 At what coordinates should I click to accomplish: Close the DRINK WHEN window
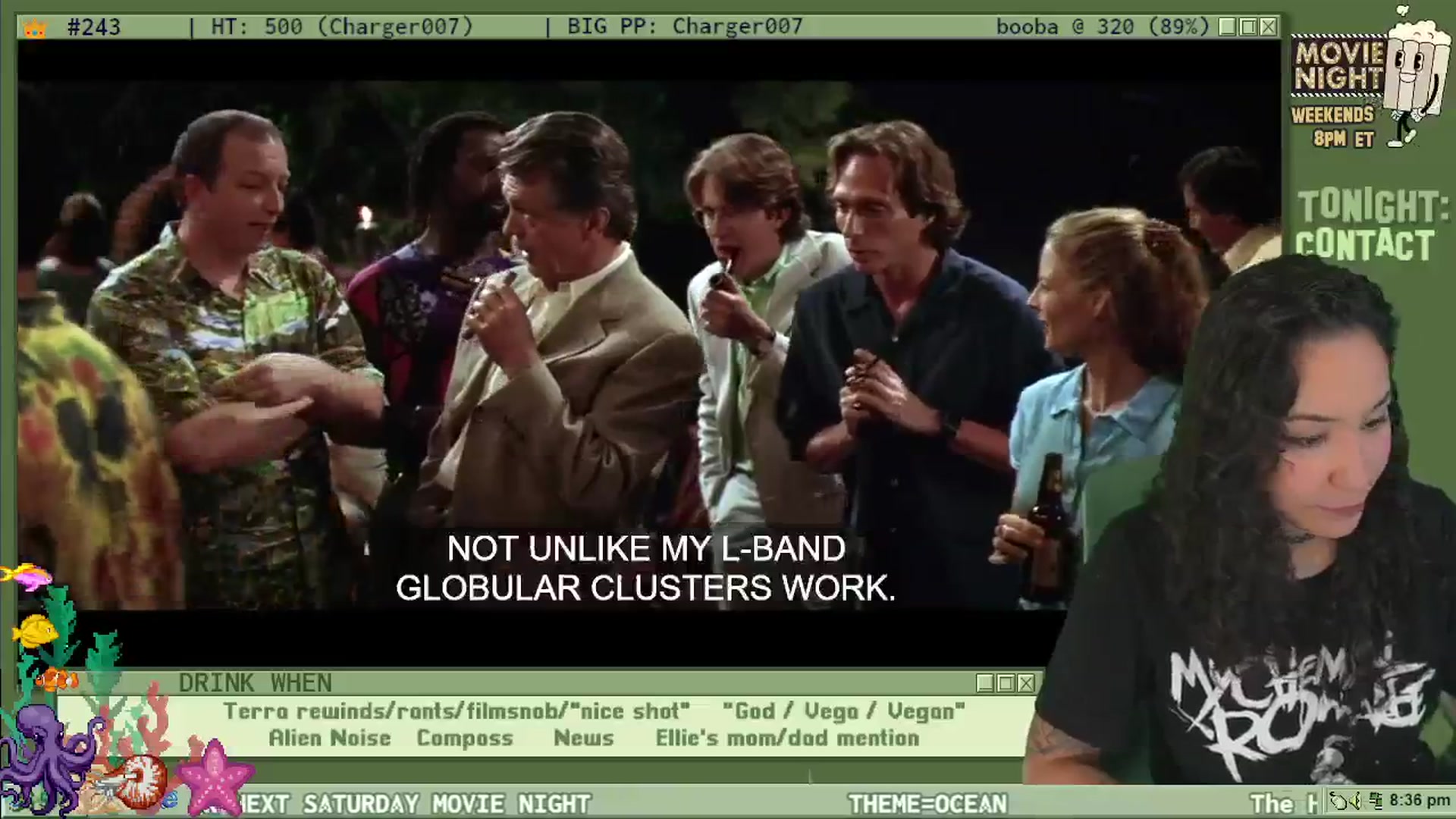[x=1026, y=683]
